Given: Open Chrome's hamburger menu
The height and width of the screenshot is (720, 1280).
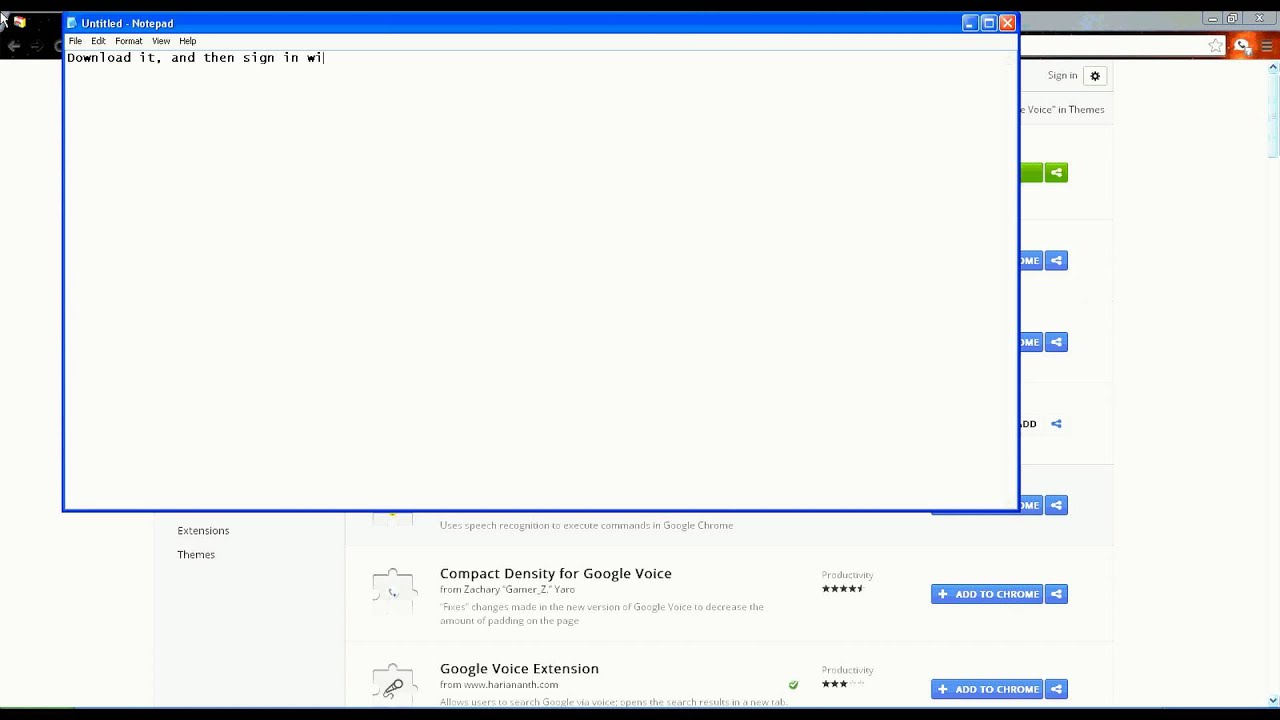Looking at the screenshot, I should coord(1265,46).
